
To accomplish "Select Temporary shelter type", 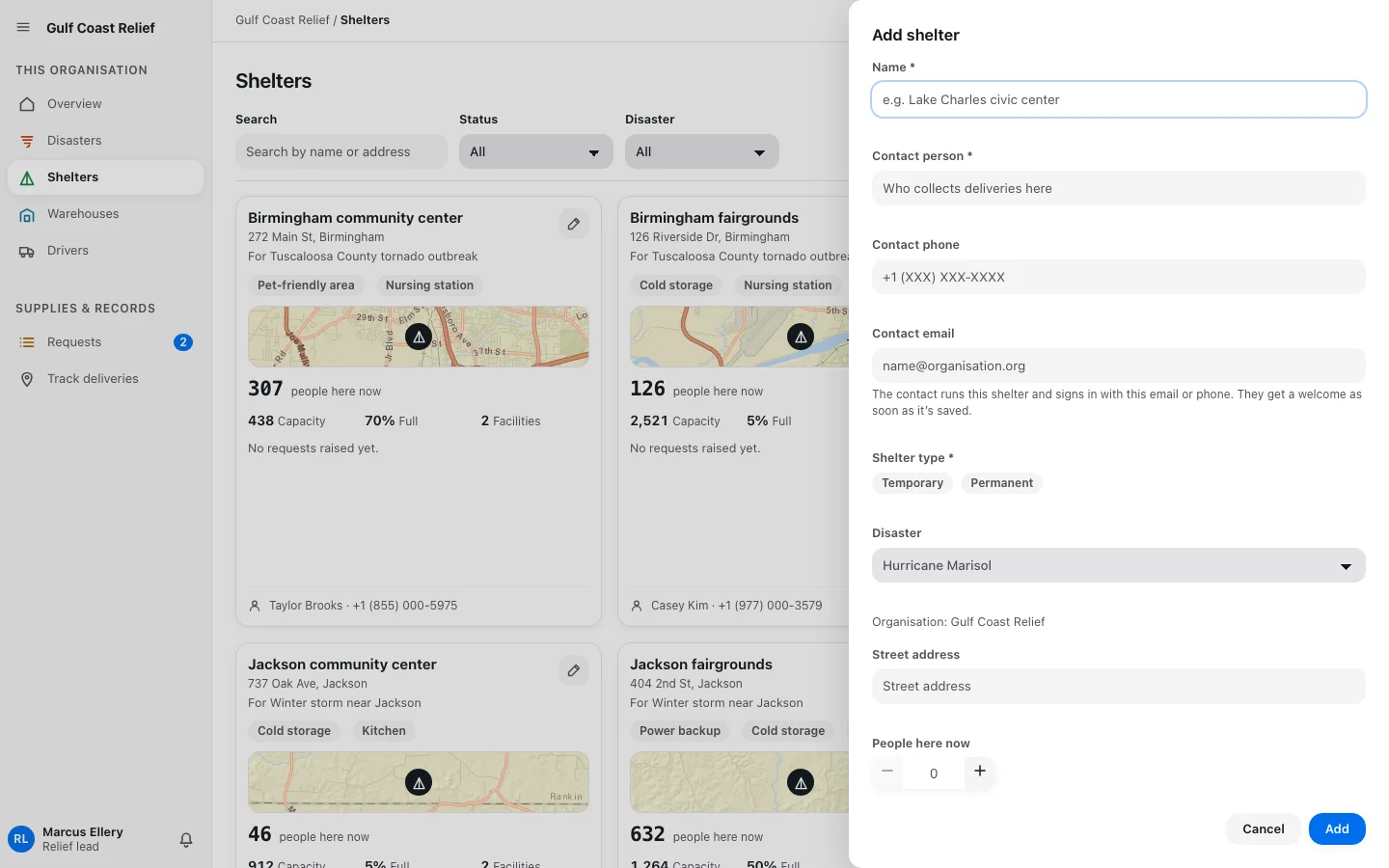I will coord(912,483).
